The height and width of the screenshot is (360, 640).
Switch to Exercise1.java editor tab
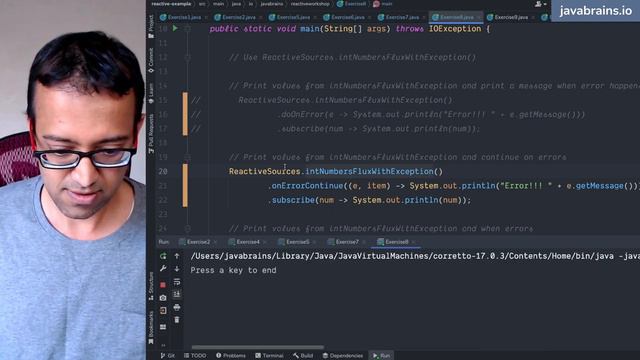(x=184, y=17)
